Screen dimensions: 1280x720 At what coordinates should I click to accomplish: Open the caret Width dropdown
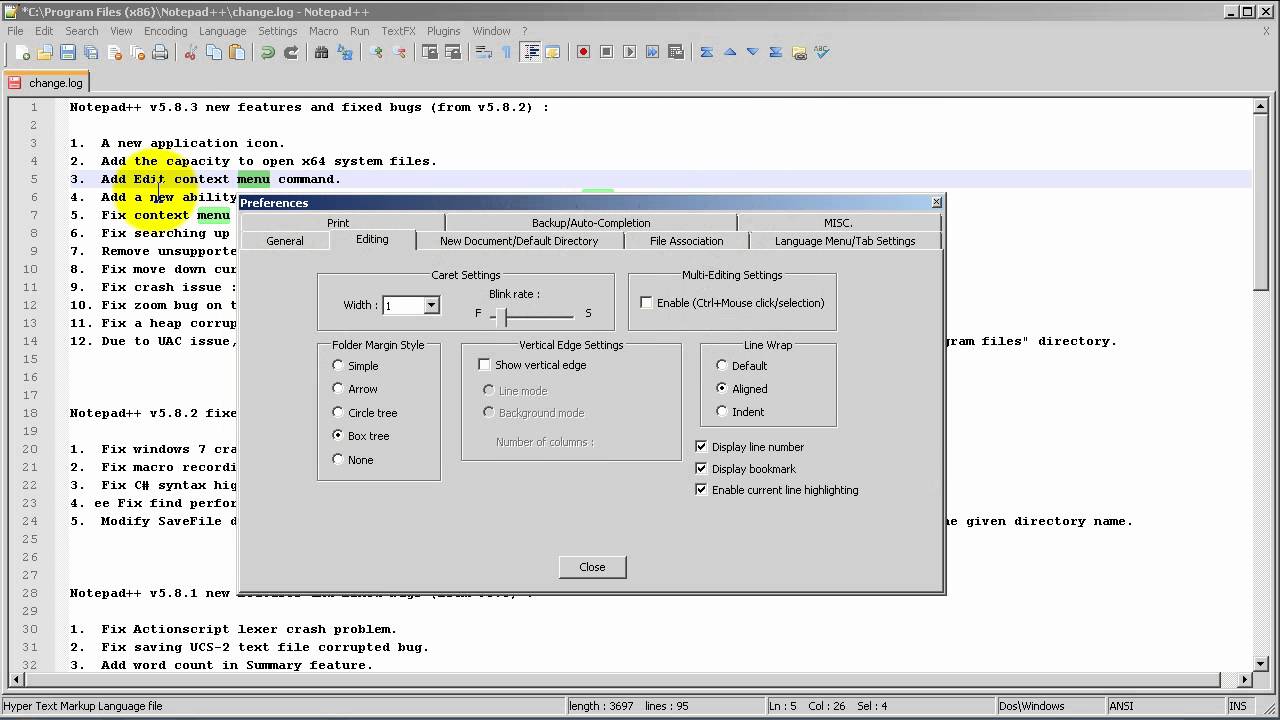pos(431,305)
